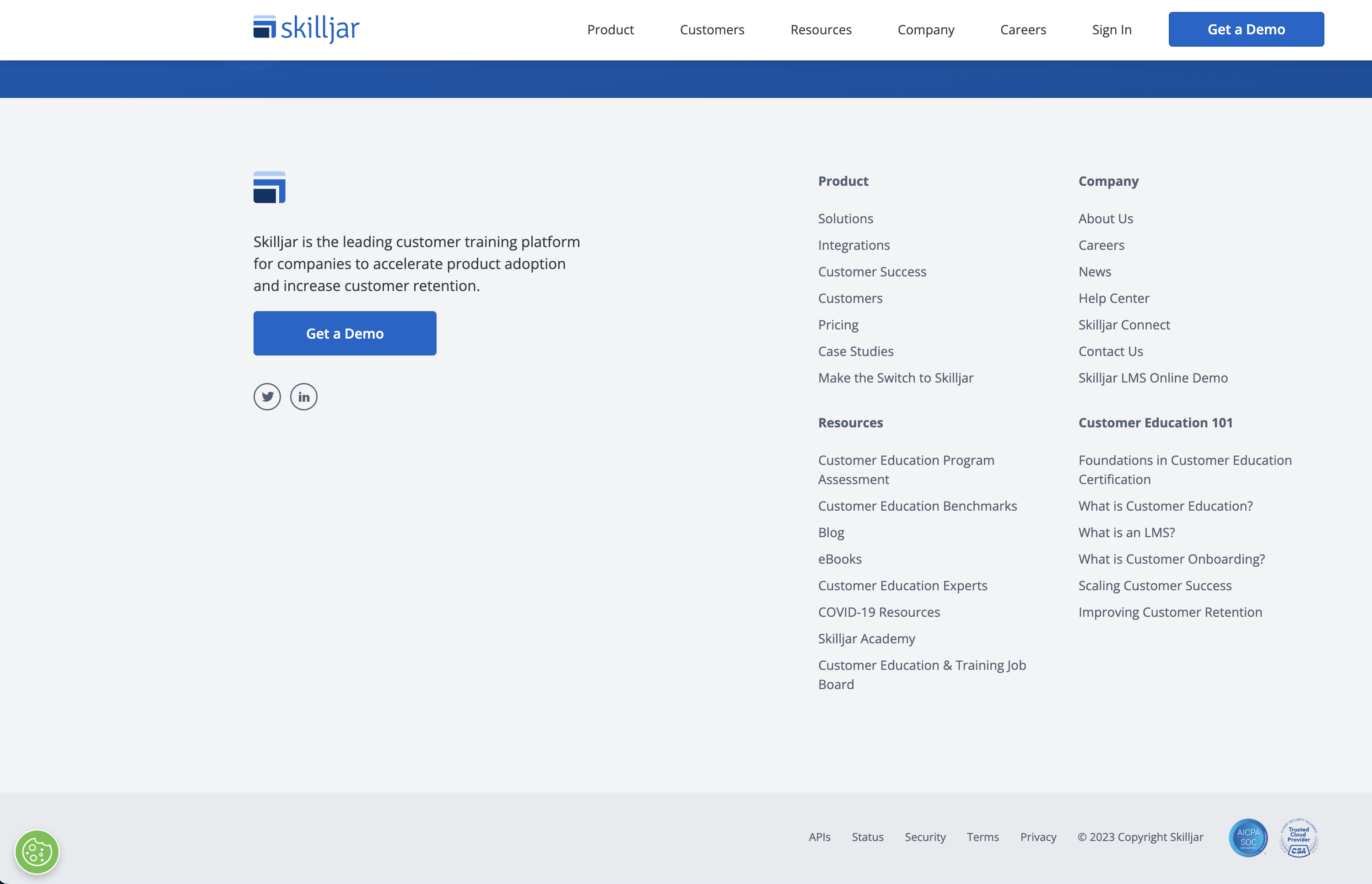The height and width of the screenshot is (884, 1372).
Task: Open the Pricing footer link
Action: (x=838, y=325)
